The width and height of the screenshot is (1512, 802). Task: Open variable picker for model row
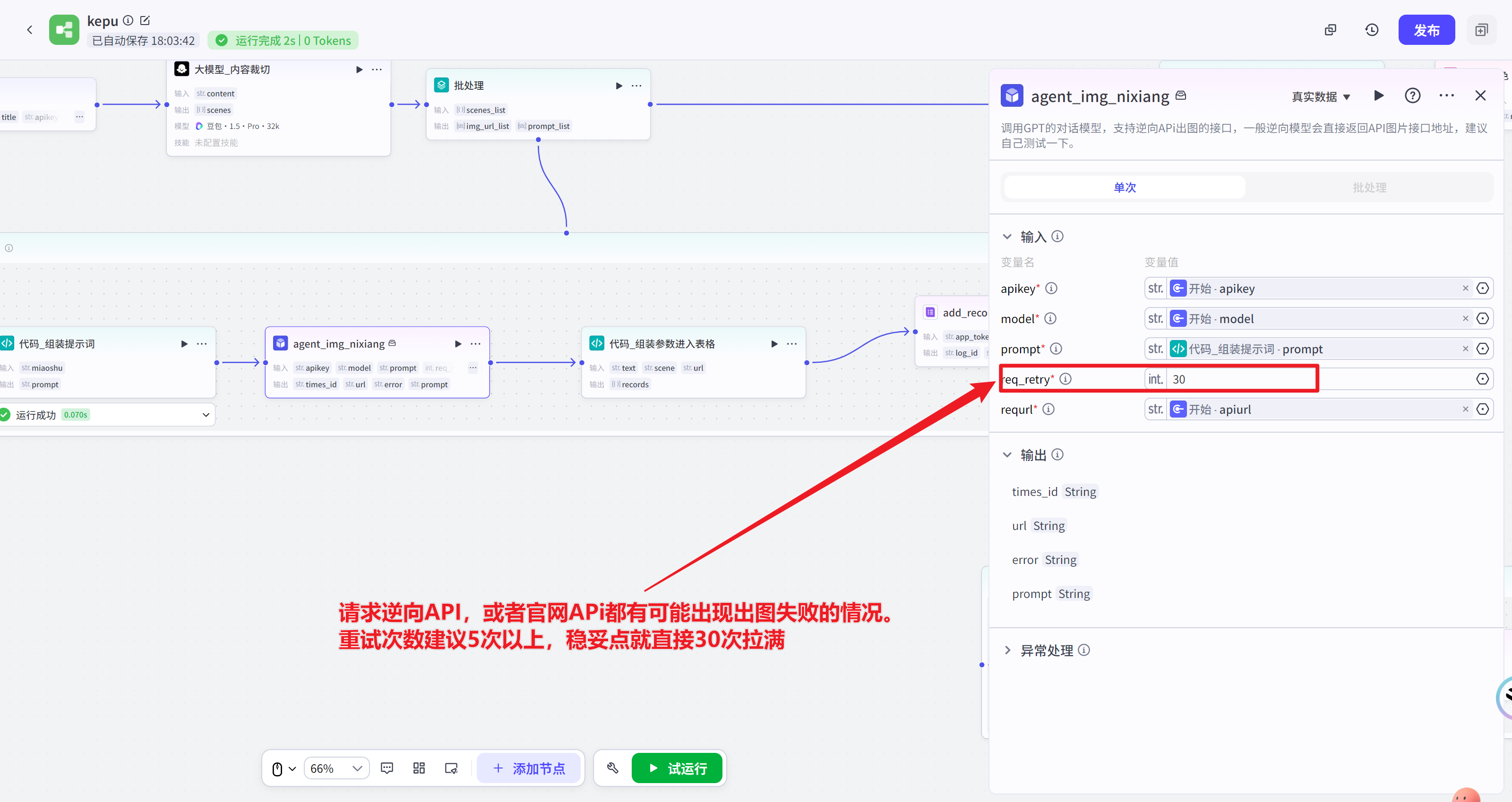pyautogui.click(x=1483, y=318)
